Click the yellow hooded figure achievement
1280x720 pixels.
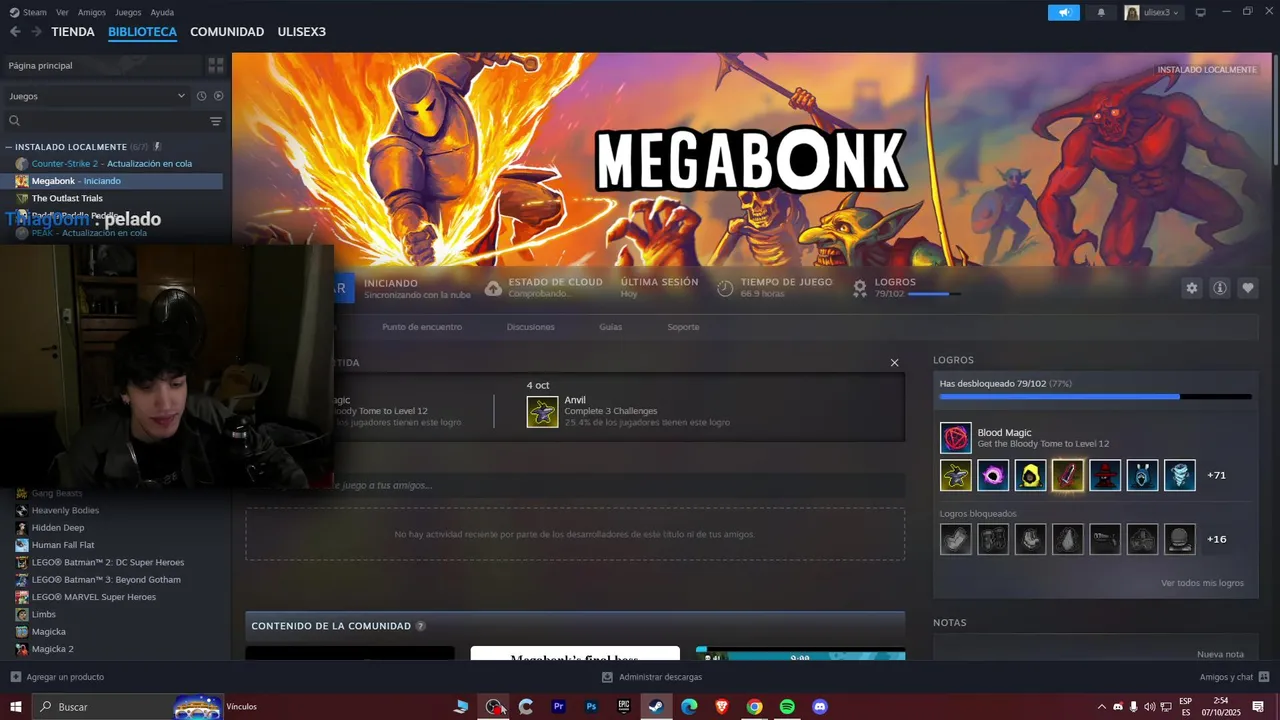coord(1030,475)
